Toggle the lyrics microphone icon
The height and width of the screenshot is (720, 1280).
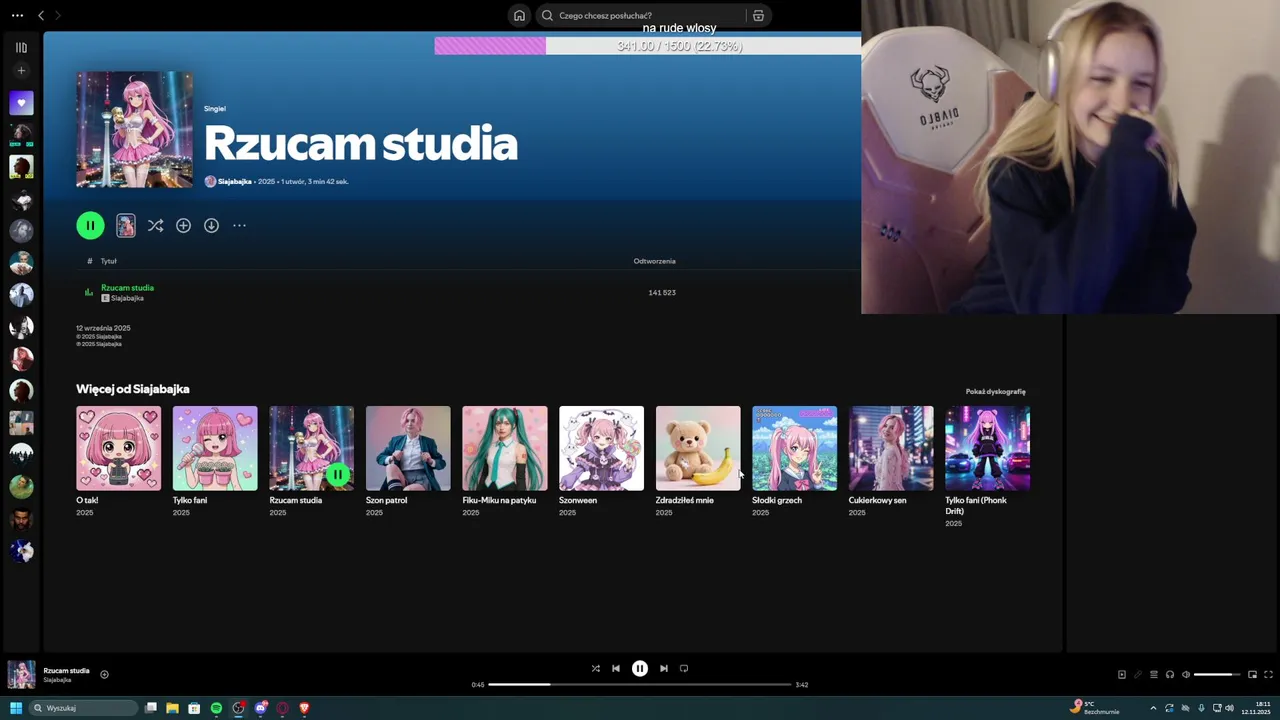pyautogui.click(x=1138, y=675)
